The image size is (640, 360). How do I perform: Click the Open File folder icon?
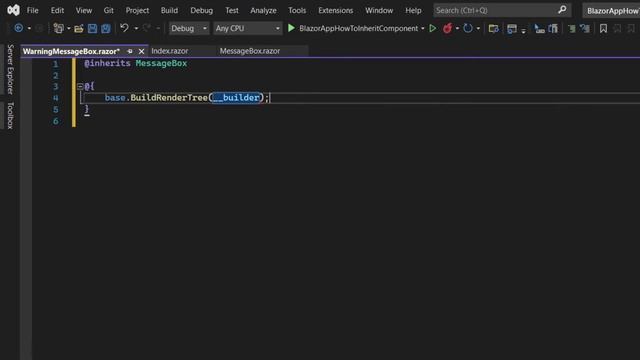(79, 28)
